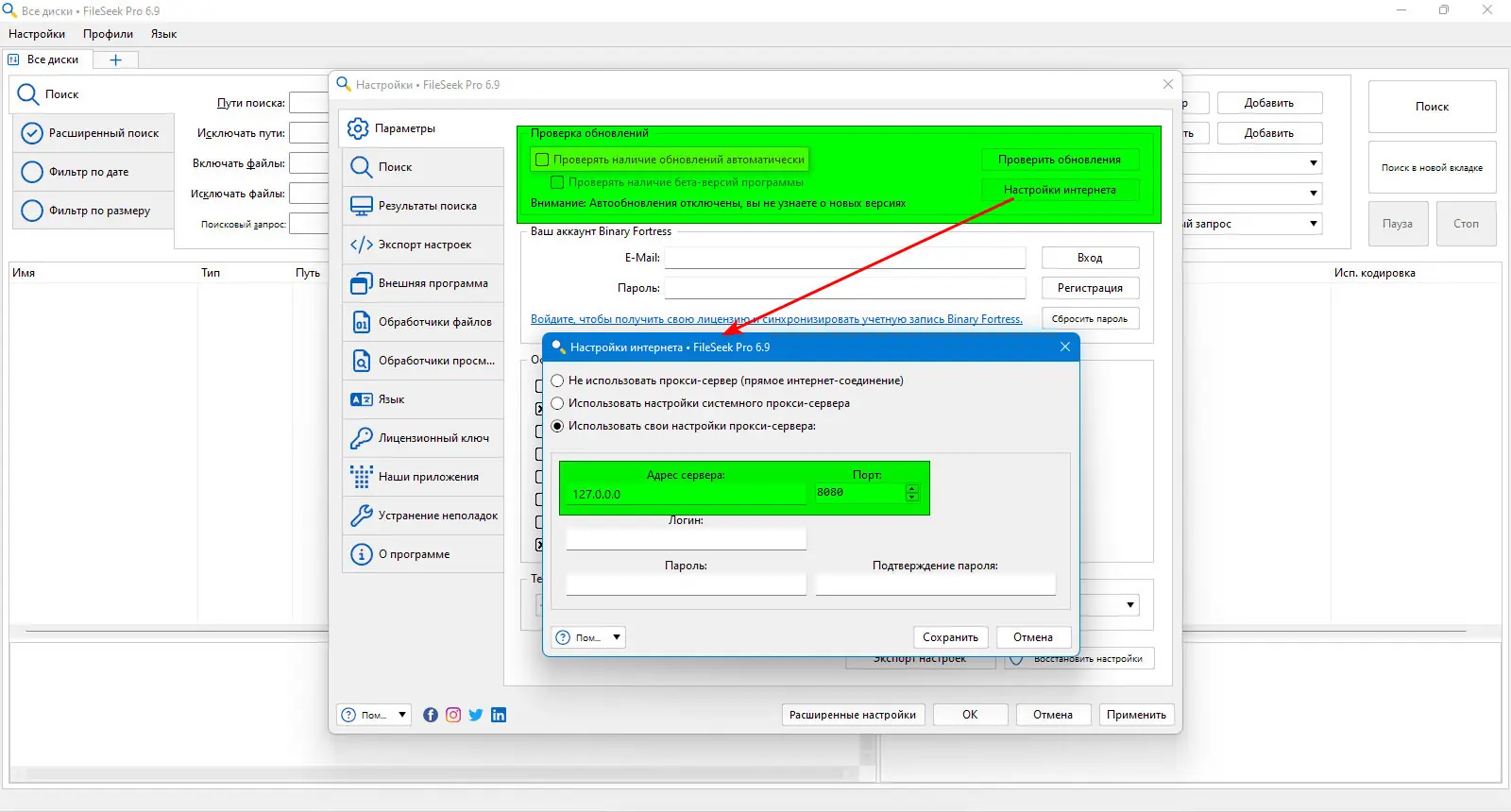The width and height of the screenshot is (1511, 812).
Task: Select system proxy settings option
Action: 558,403
